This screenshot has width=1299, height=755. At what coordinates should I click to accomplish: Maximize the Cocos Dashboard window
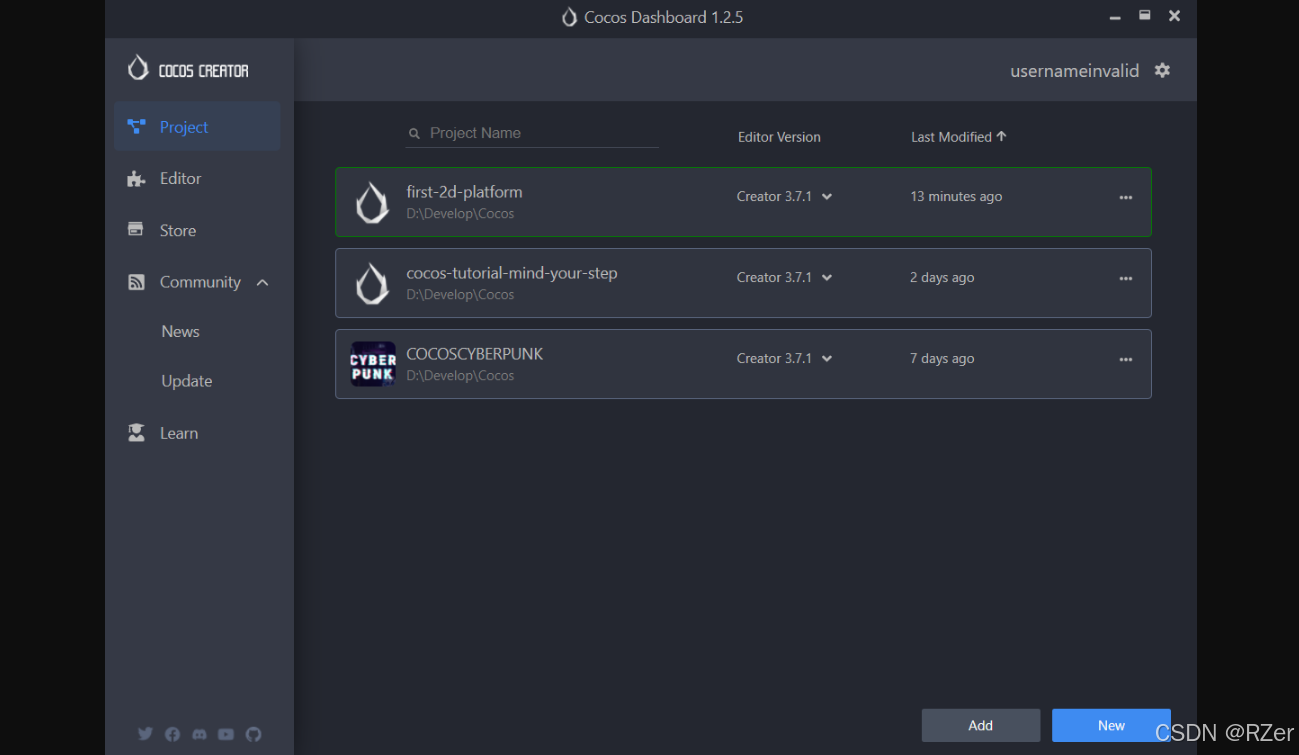pos(1145,16)
